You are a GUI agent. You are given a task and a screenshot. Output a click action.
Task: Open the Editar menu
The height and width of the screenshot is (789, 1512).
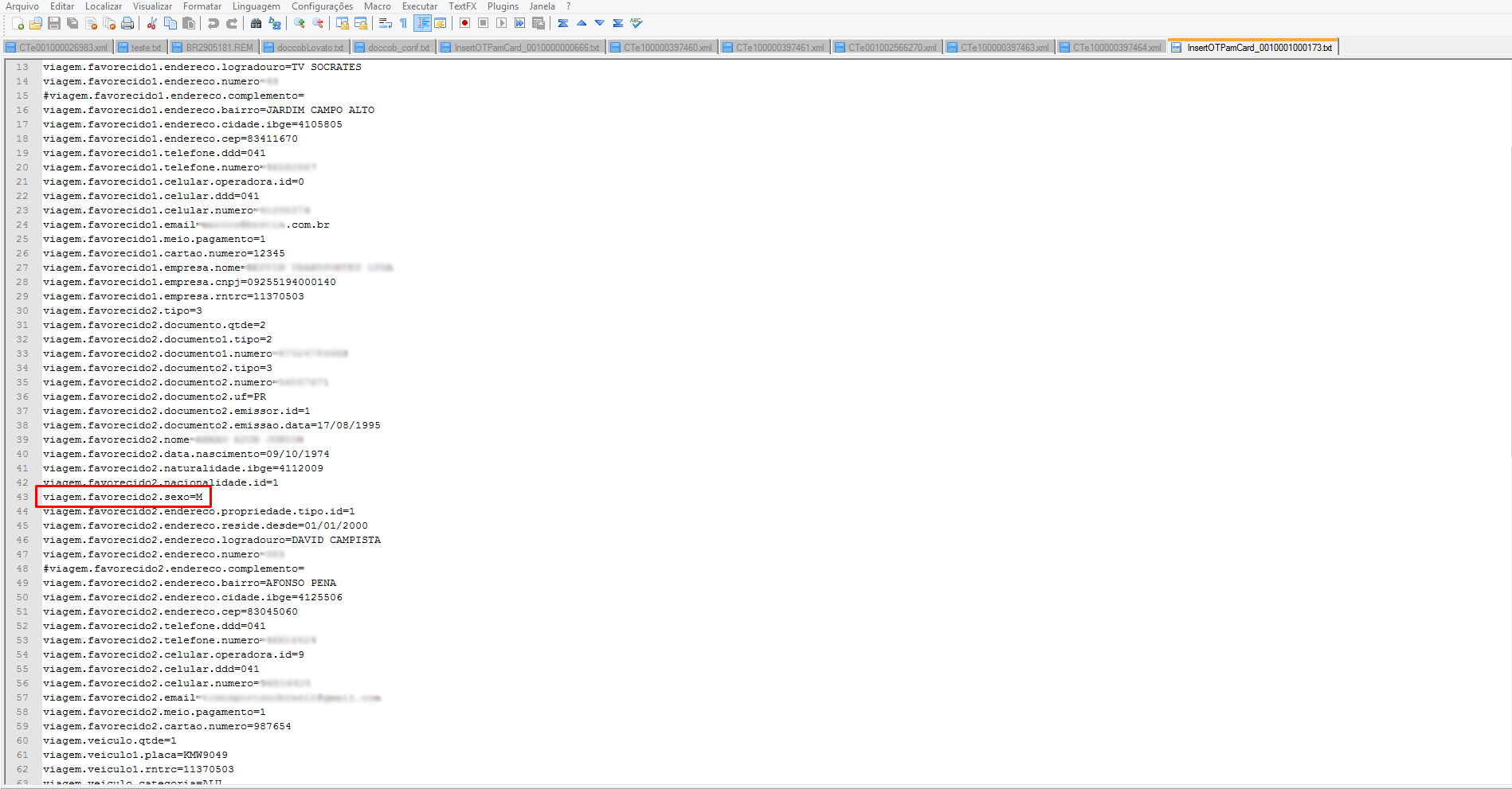click(x=62, y=6)
